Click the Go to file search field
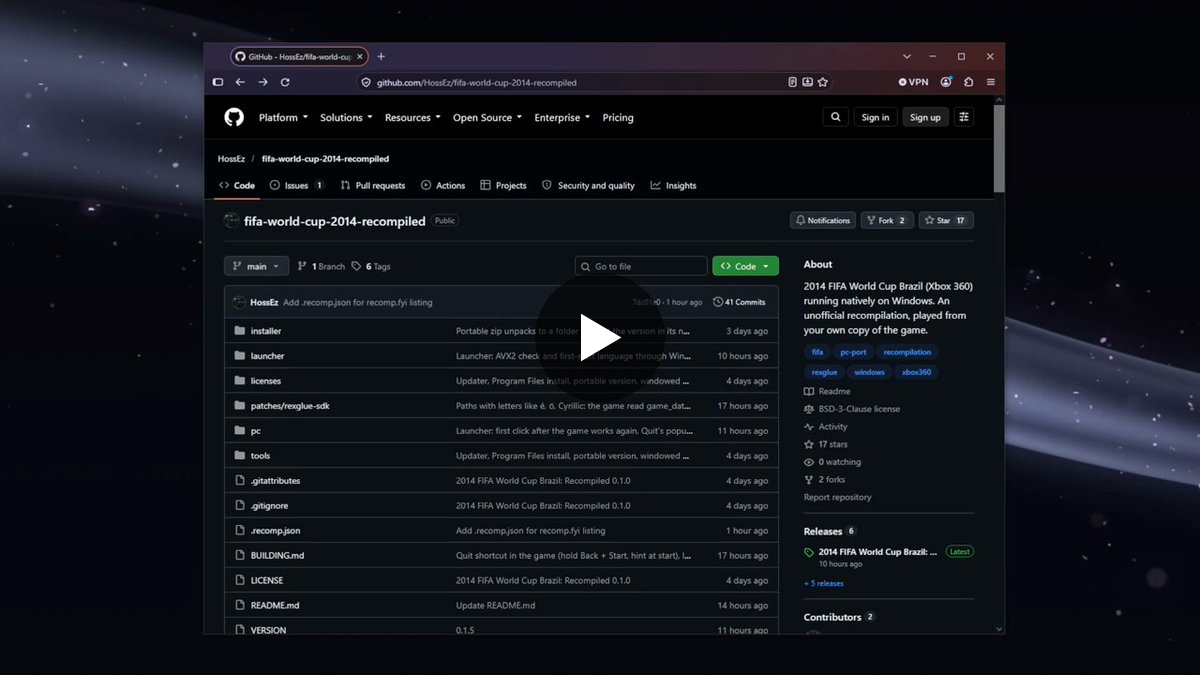 click(x=641, y=266)
